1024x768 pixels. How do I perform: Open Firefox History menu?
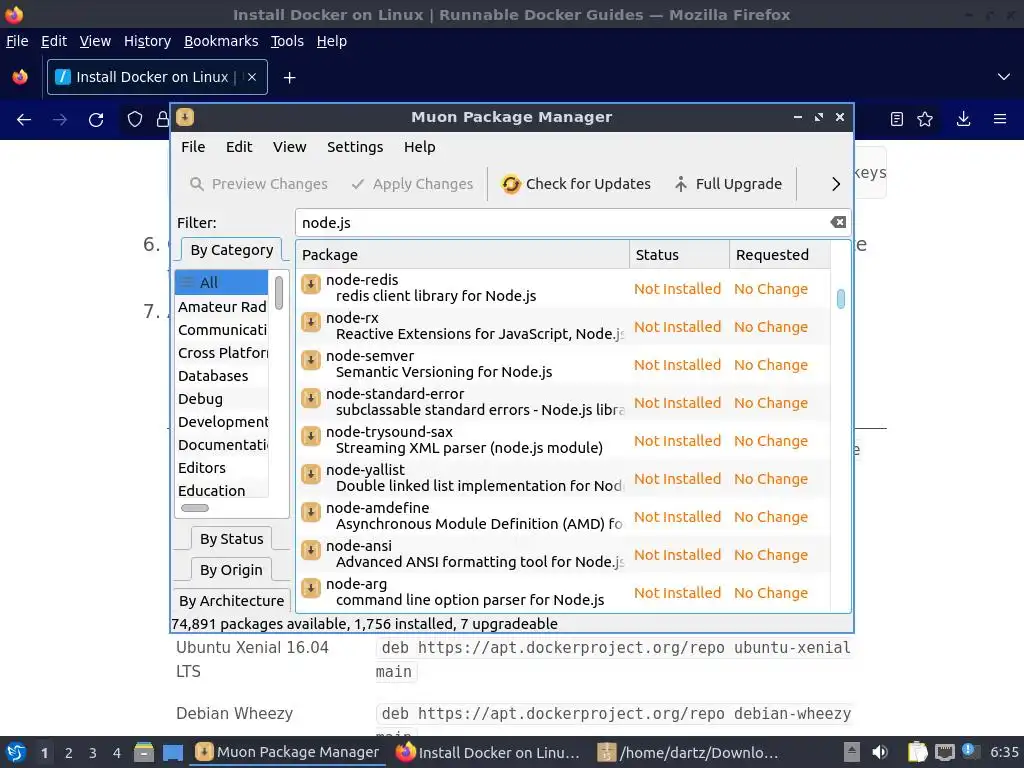(147, 41)
